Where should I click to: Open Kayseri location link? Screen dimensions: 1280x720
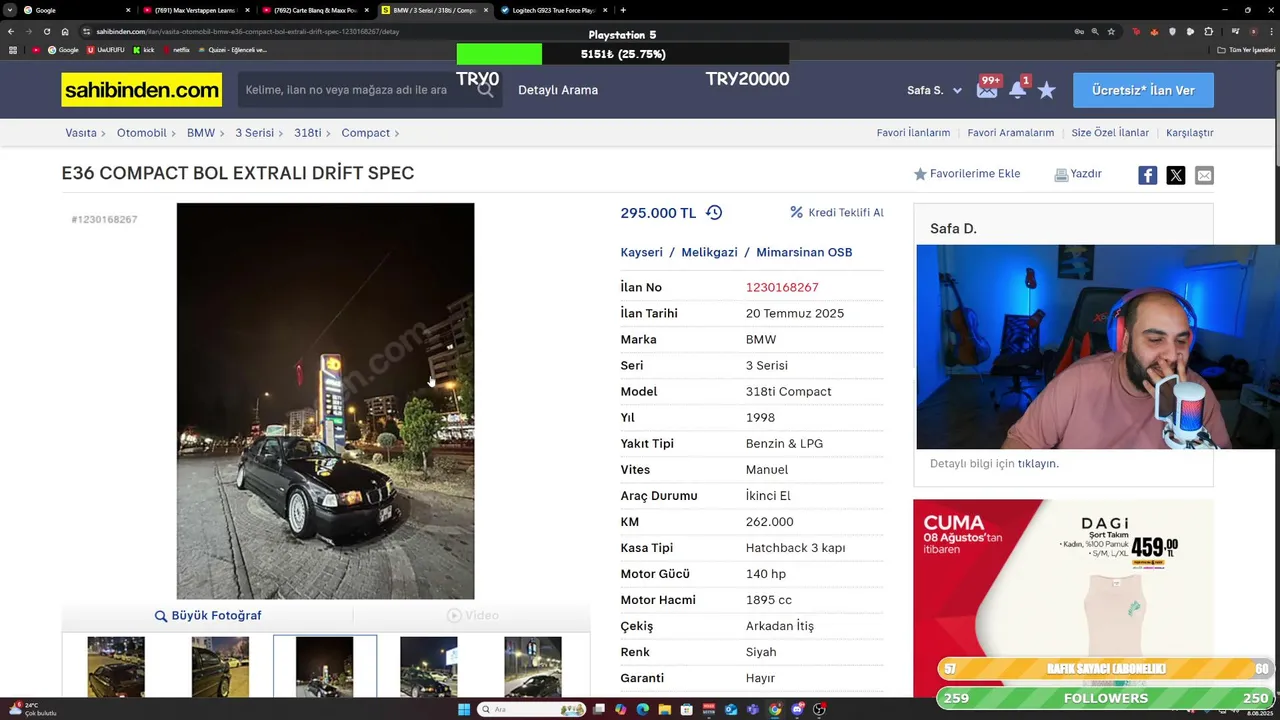641,252
